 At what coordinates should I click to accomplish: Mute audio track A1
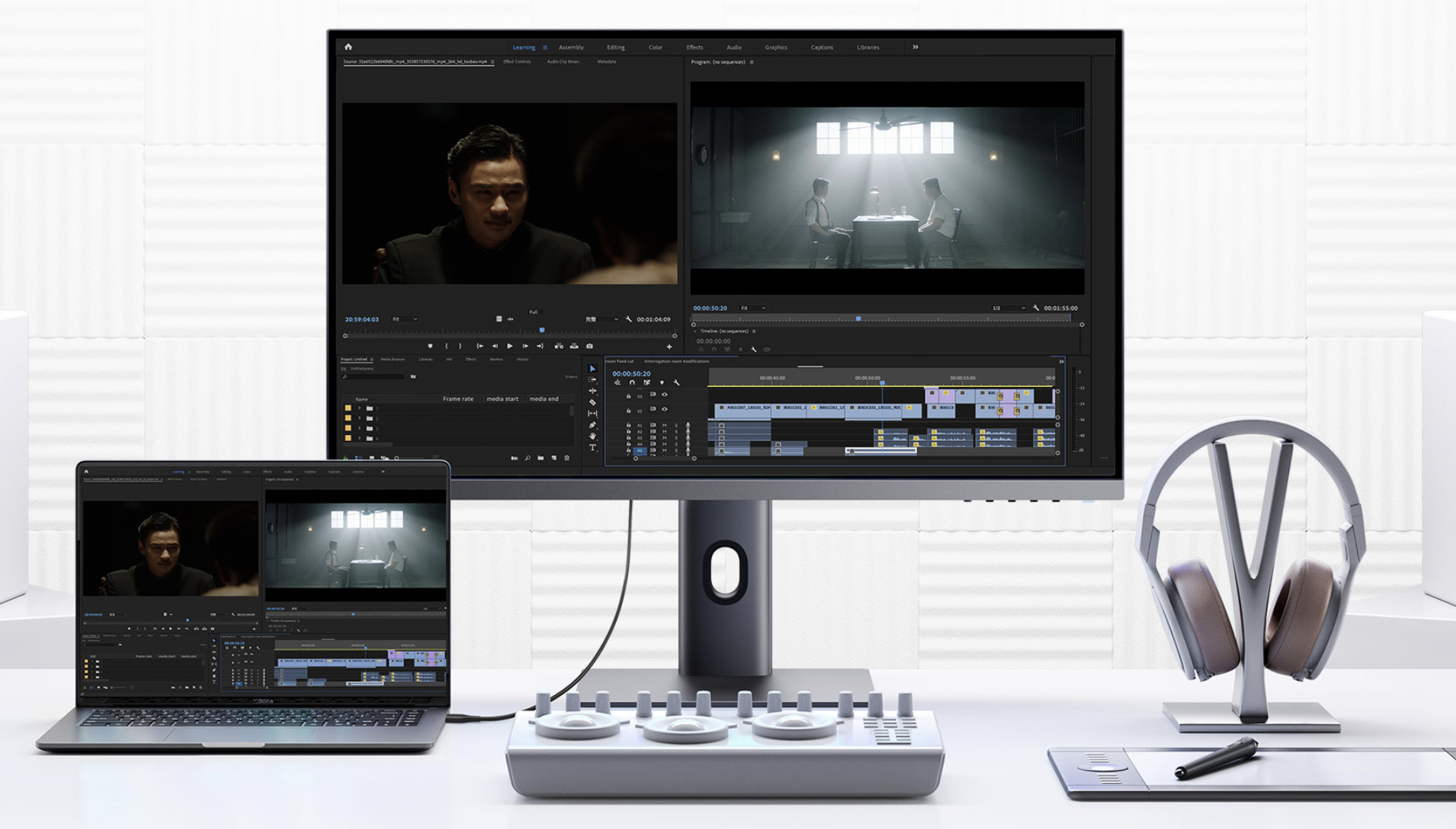pyautogui.click(x=665, y=425)
